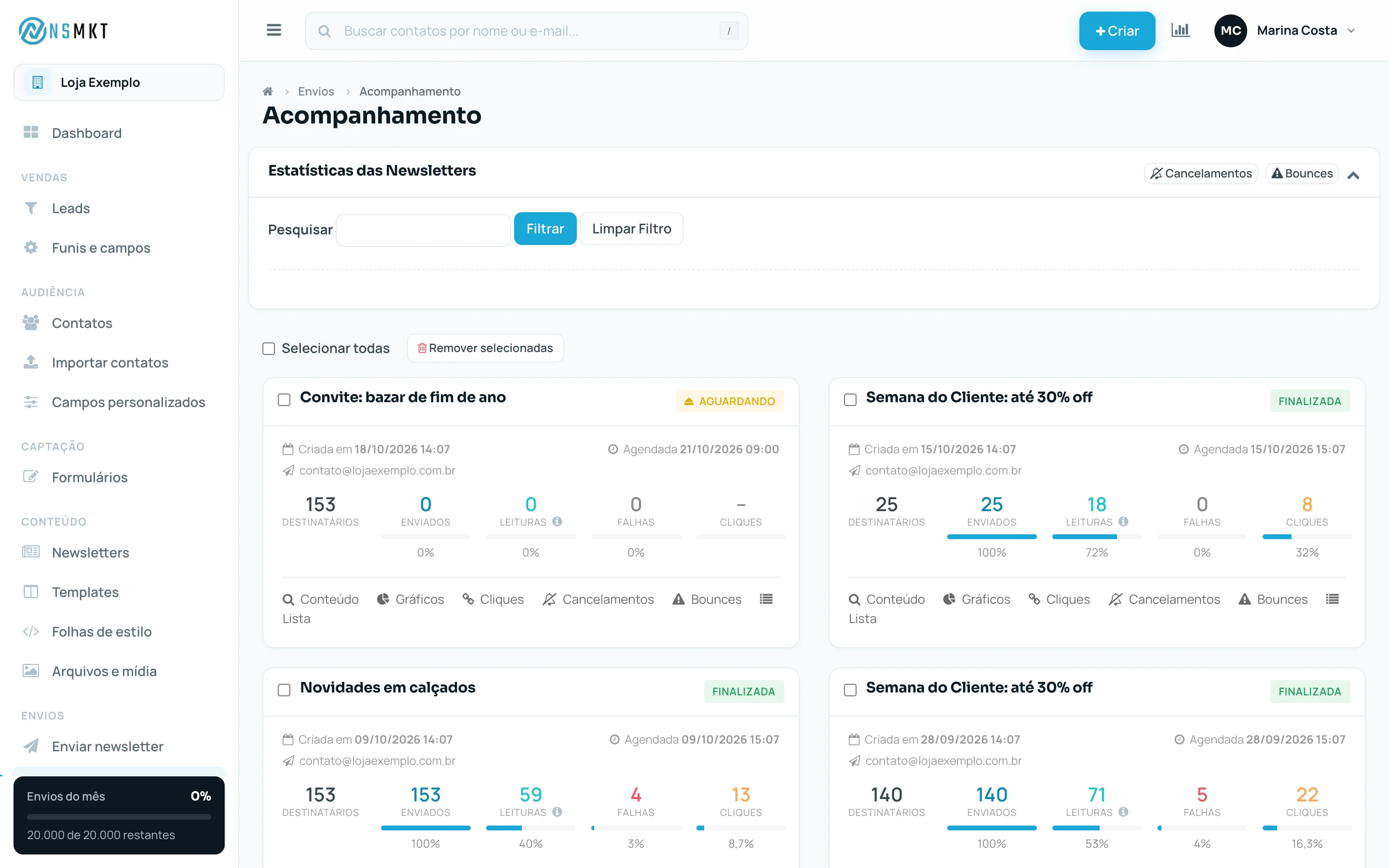Open Templates in sidebar
The width and height of the screenshot is (1389, 868).
(85, 592)
